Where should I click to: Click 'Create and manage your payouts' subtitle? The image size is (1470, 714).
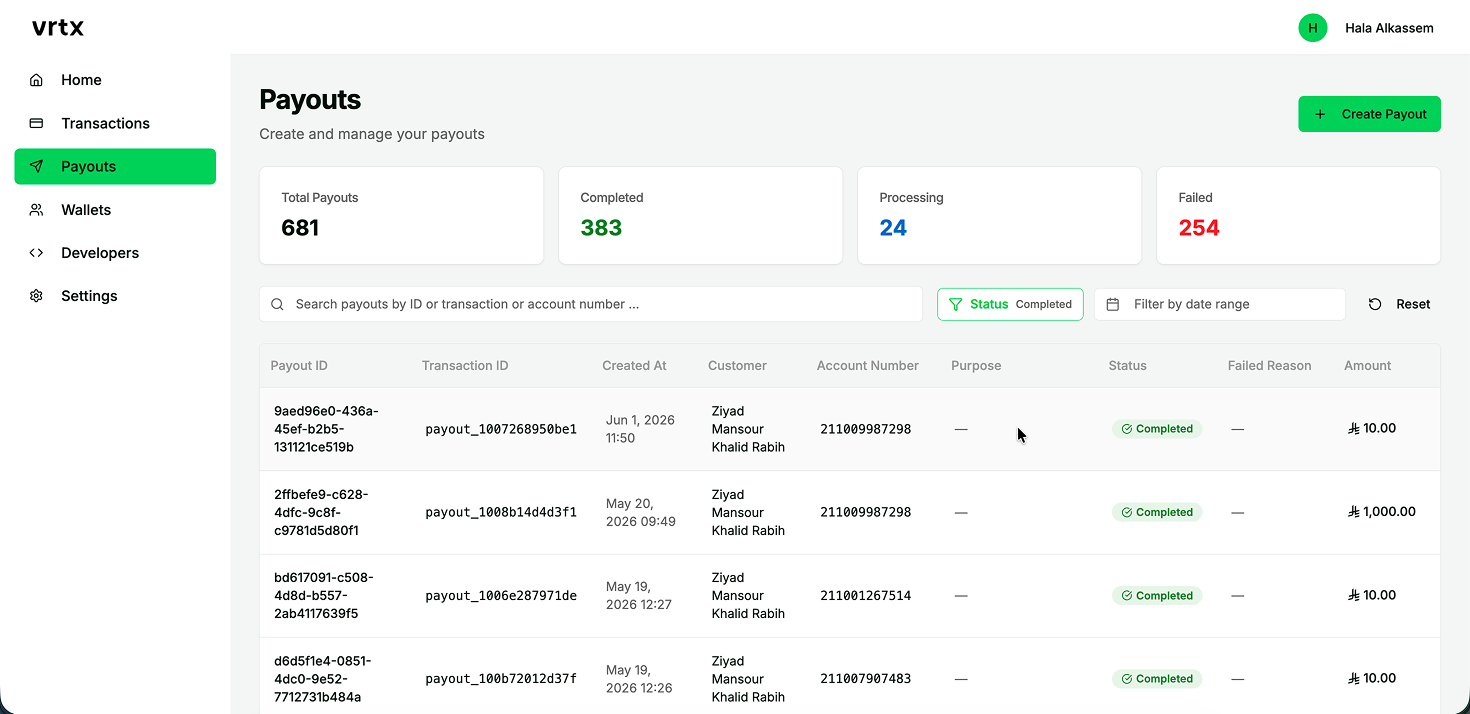click(372, 134)
